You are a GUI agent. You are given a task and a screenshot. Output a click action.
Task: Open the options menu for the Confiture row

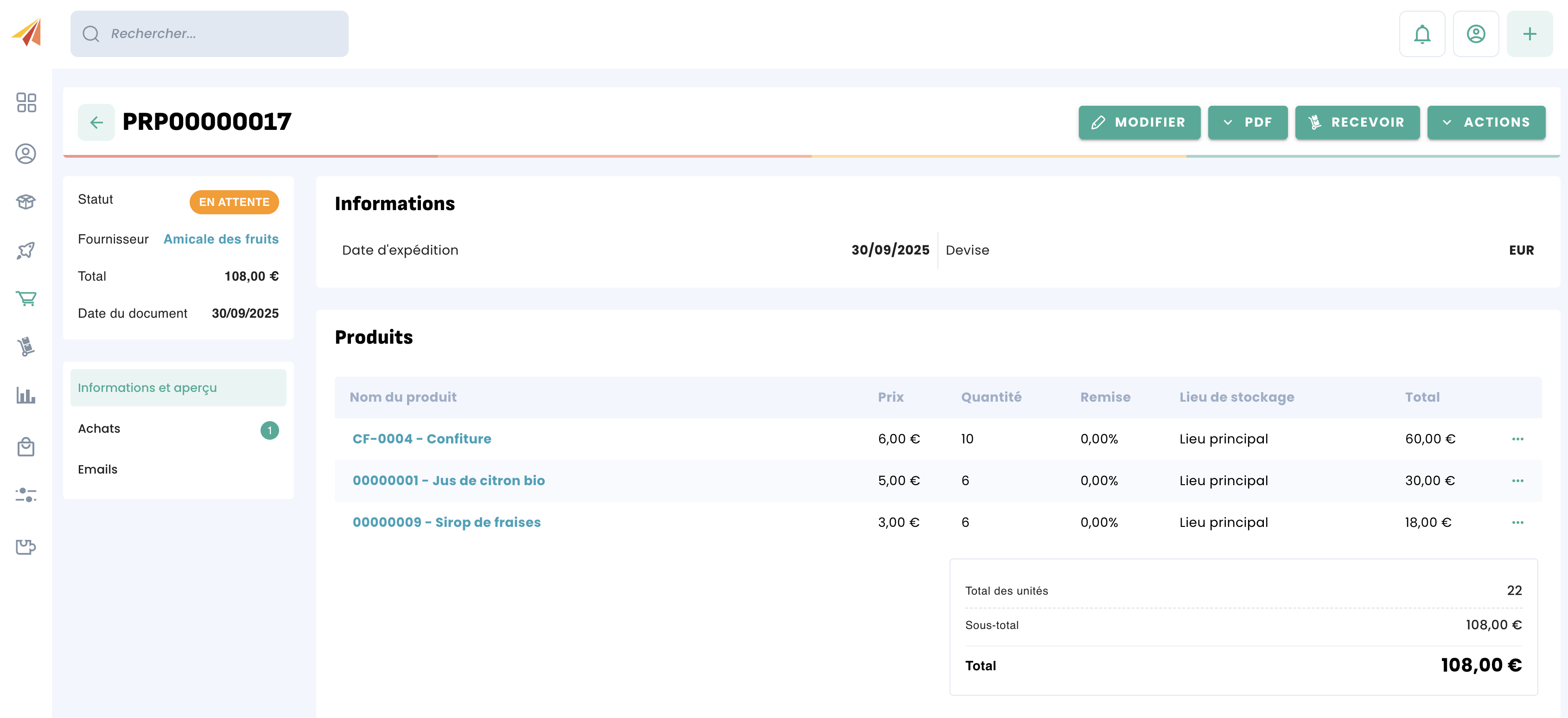(1517, 439)
